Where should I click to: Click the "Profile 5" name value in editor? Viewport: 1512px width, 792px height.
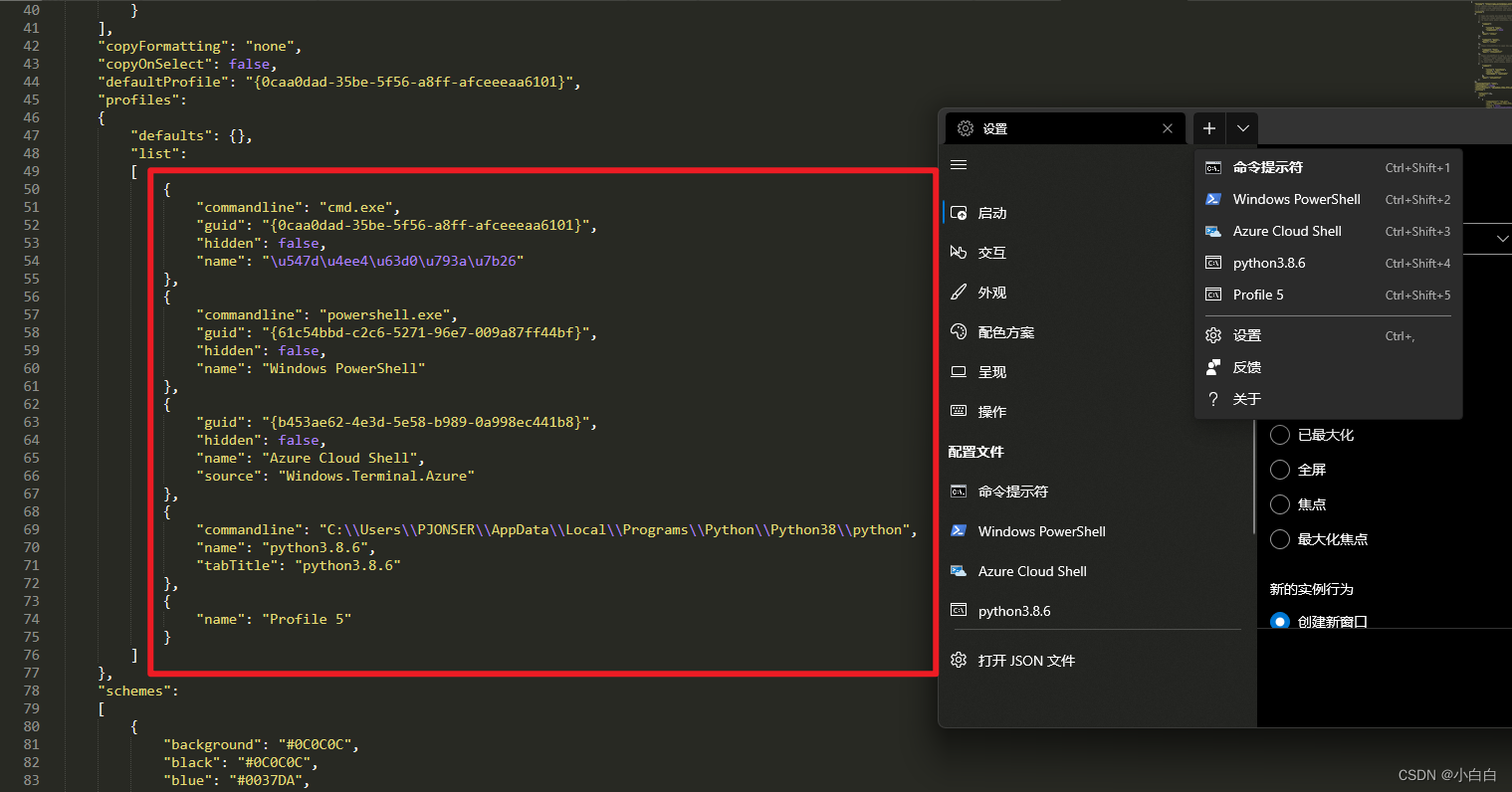pyautogui.click(x=307, y=619)
